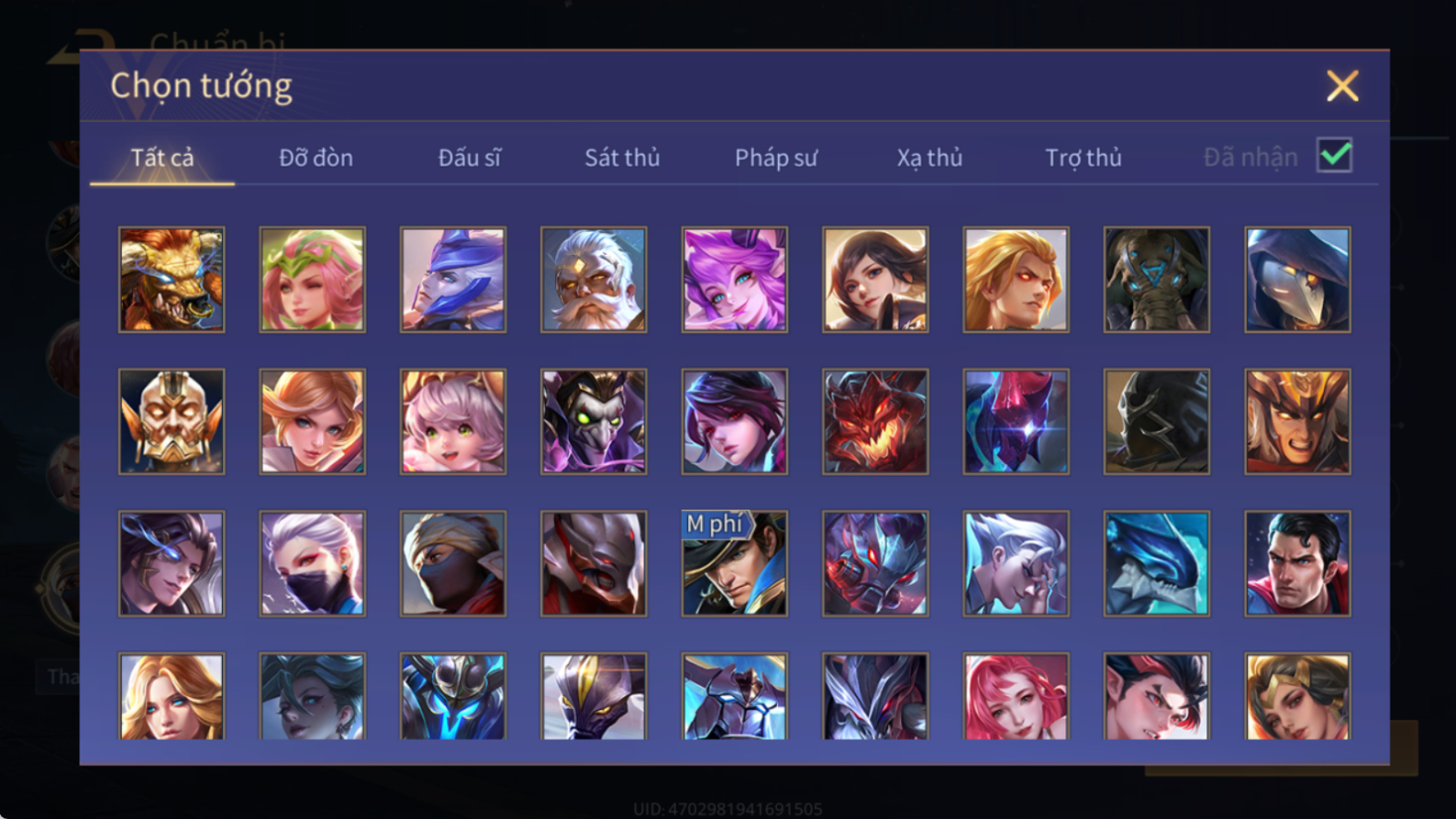Viewport: 1456px width, 819px height.
Task: Close the Chọn tướng dialog
Action: (1342, 86)
